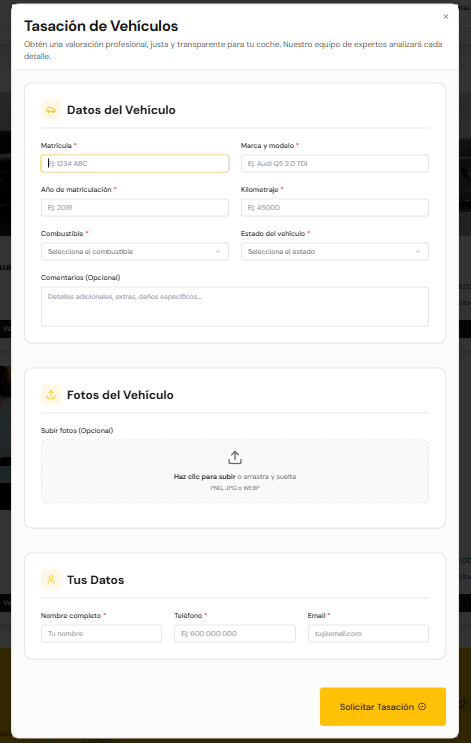471x743 pixels.
Task: Click the Teléfono input field
Action: point(235,634)
